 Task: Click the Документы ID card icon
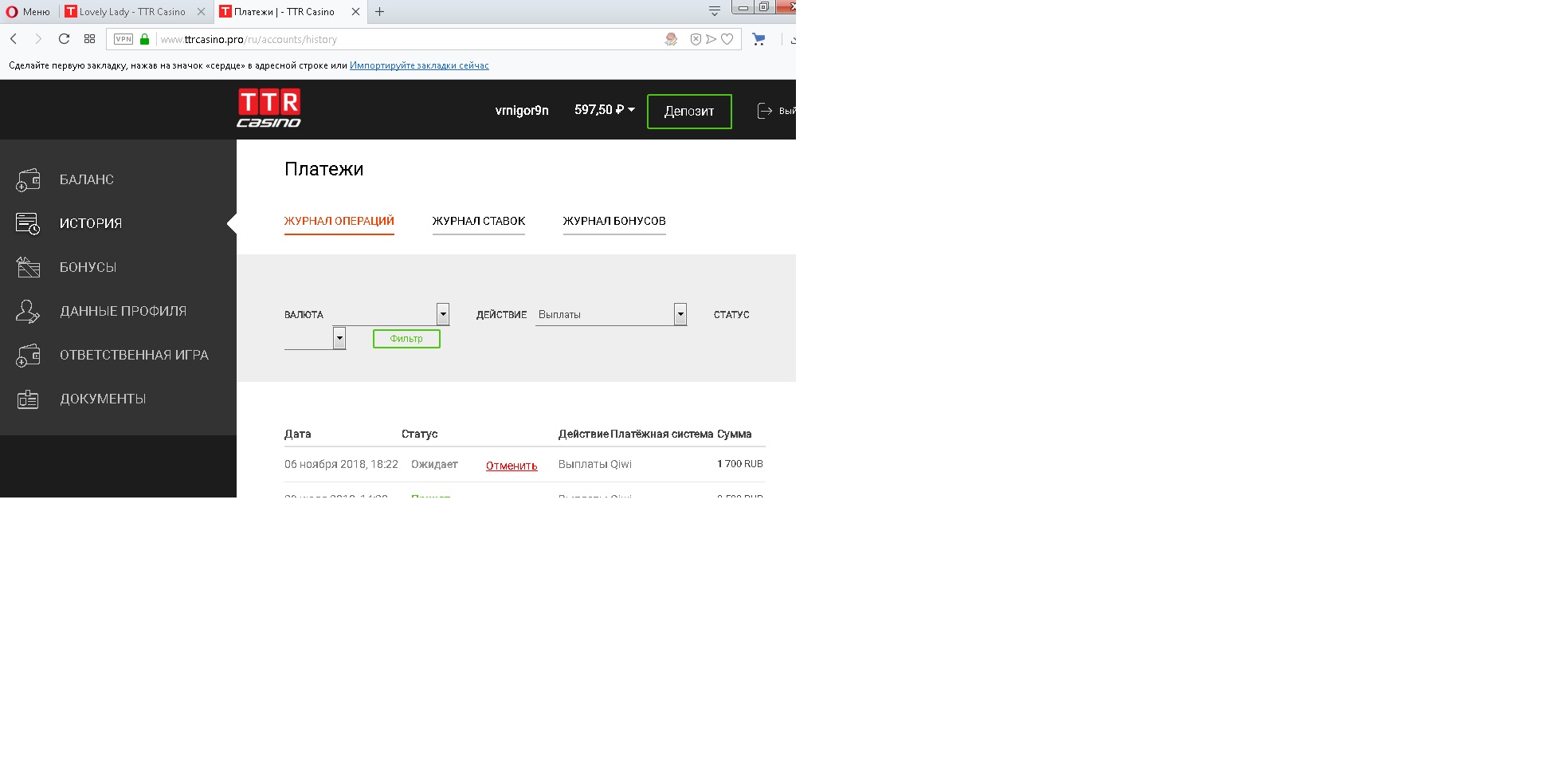[28, 399]
